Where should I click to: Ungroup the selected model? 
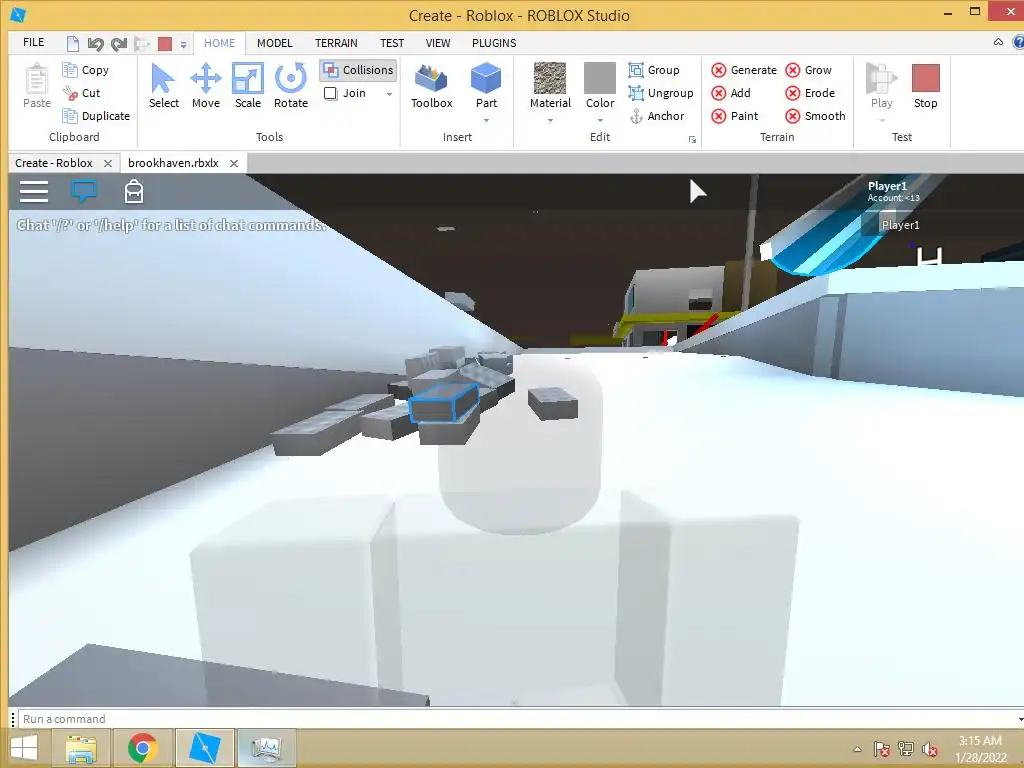[x=661, y=93]
